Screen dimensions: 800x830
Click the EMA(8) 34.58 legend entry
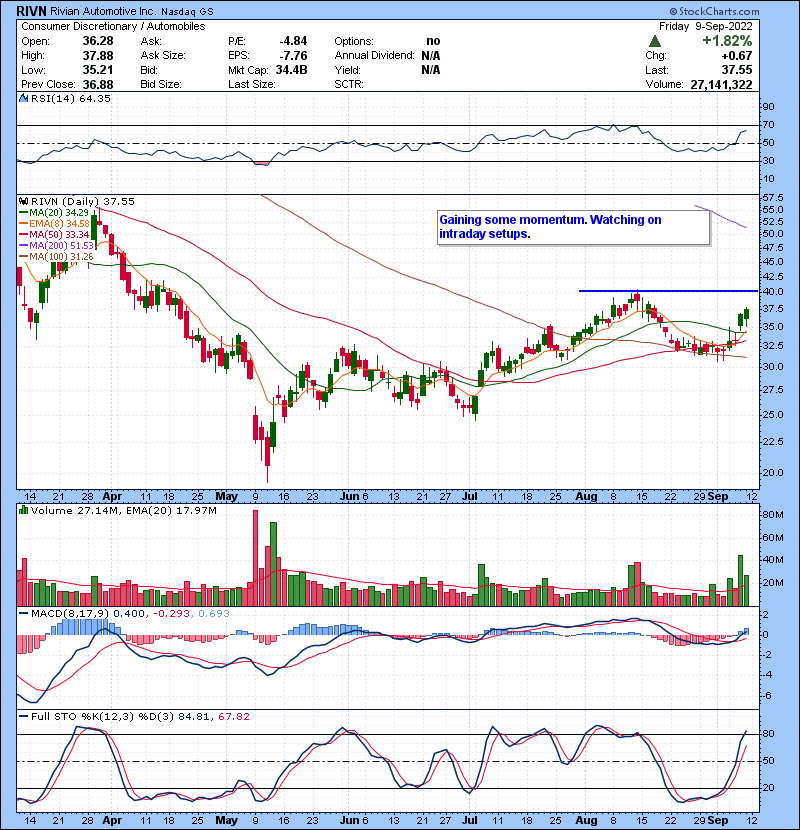55,224
